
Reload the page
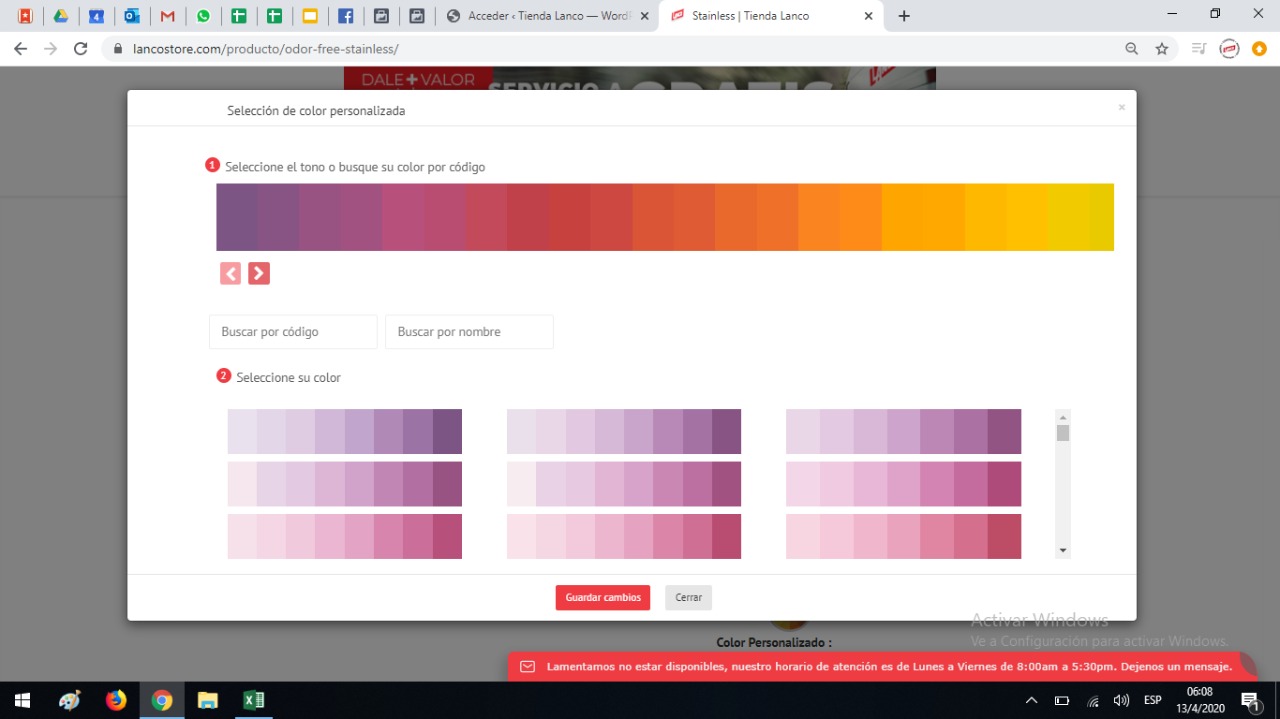[x=81, y=48]
